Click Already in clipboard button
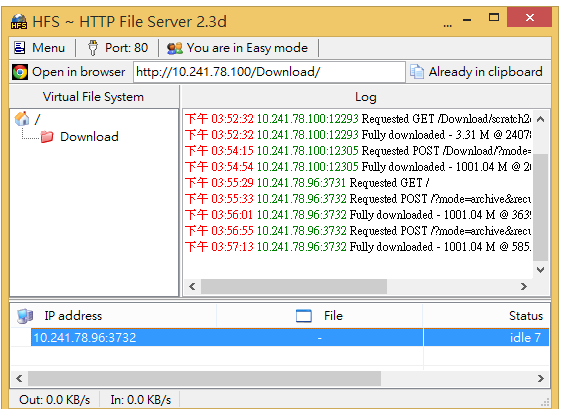 pos(477,72)
